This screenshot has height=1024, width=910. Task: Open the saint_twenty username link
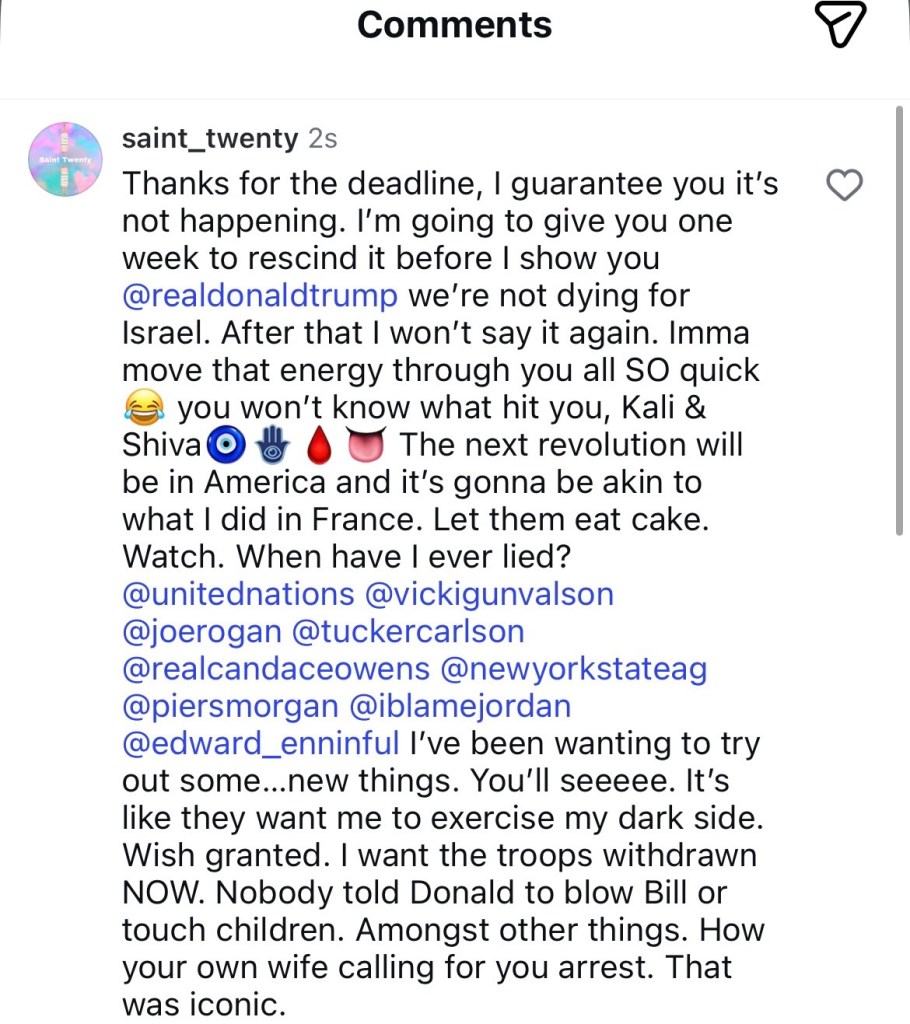[209, 138]
